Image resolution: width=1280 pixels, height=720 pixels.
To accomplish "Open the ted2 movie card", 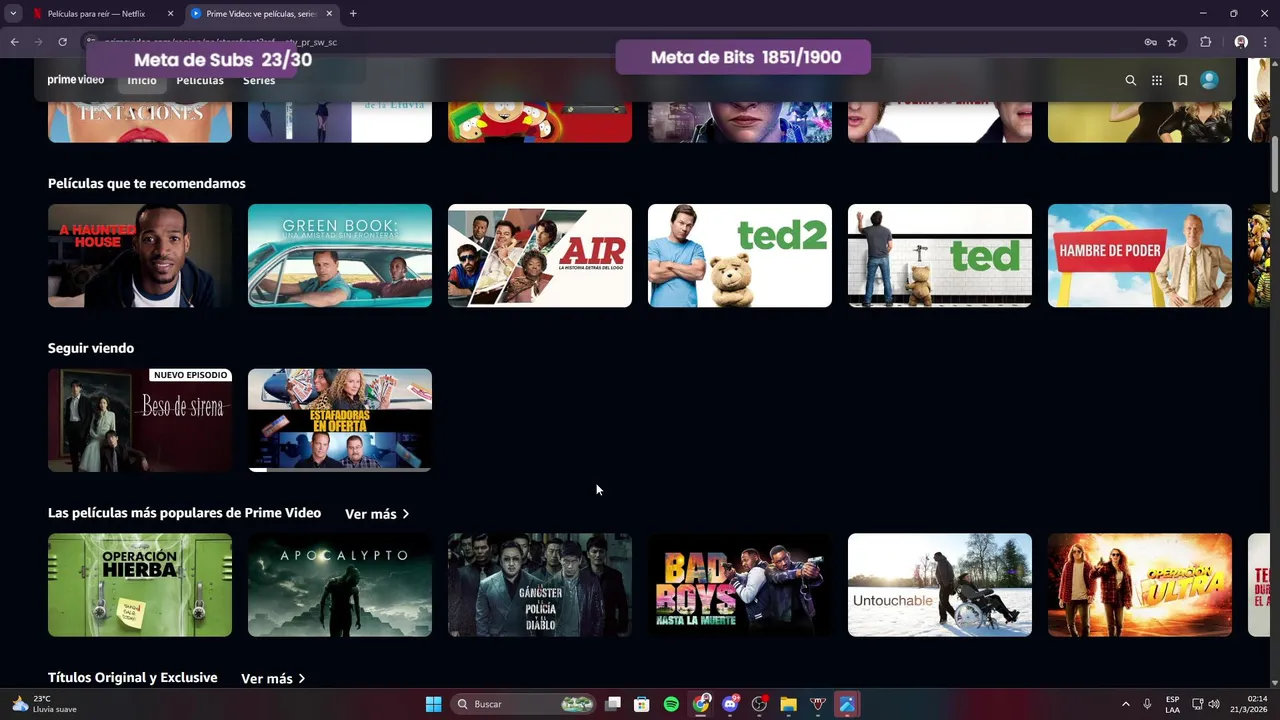I will pos(740,256).
